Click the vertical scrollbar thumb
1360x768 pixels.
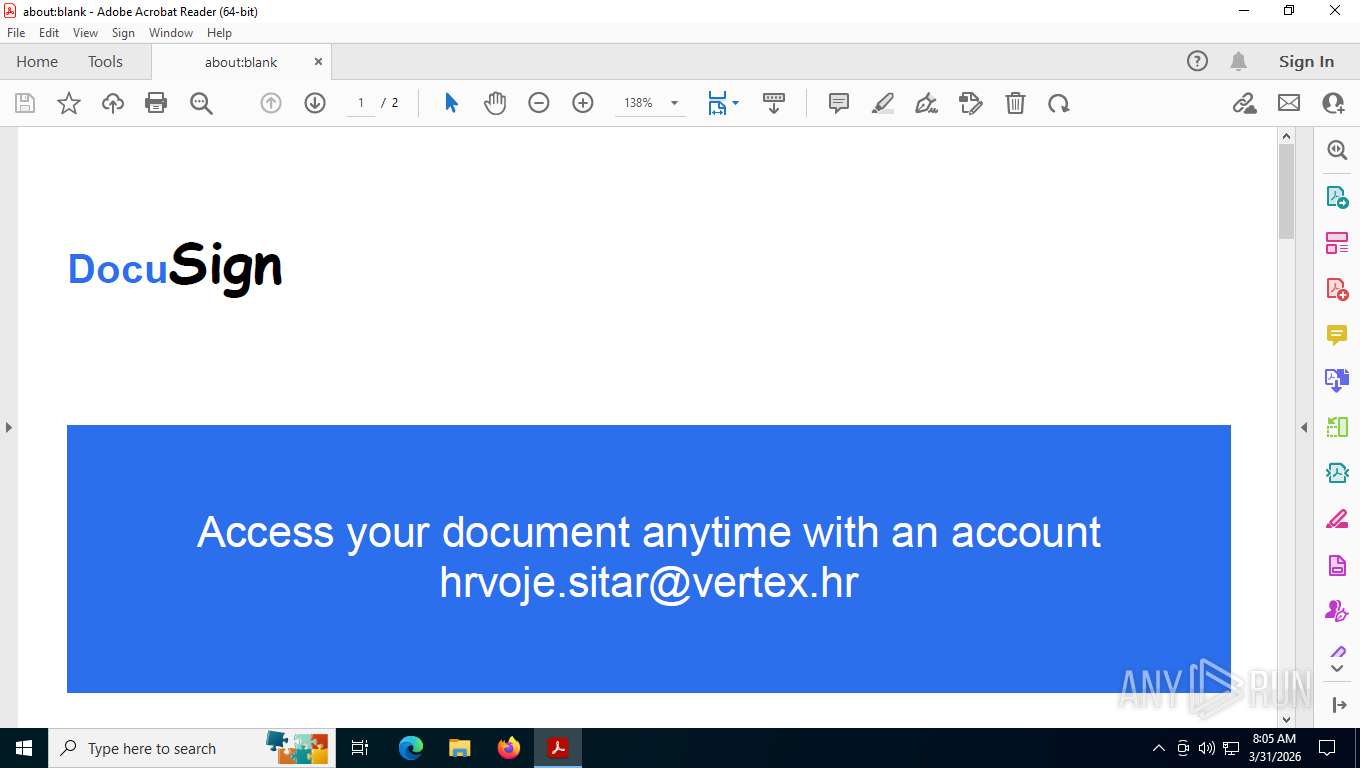[x=1286, y=192]
